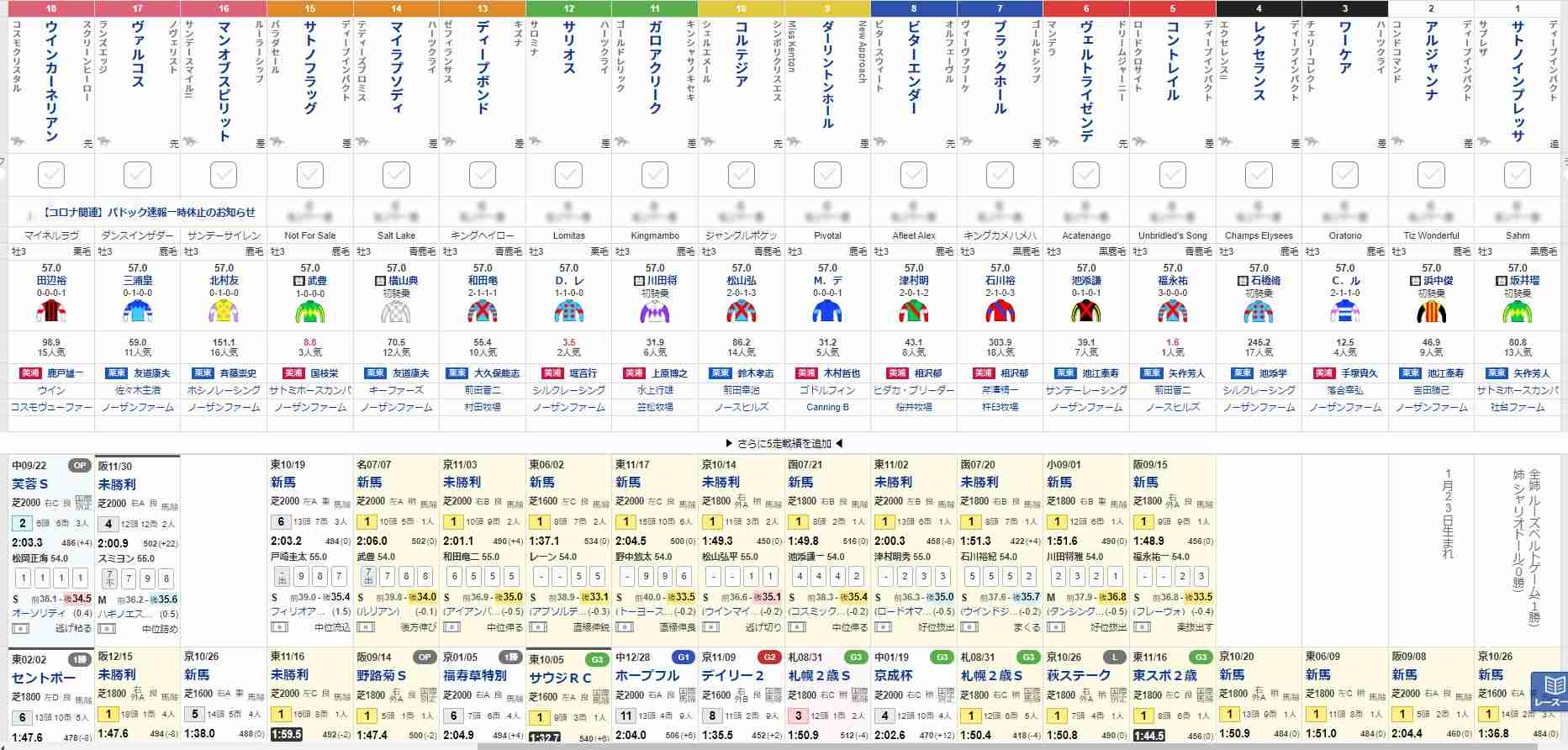Click column number 5 header
This screenshot has height=750, width=1568.
pos(1173,8)
